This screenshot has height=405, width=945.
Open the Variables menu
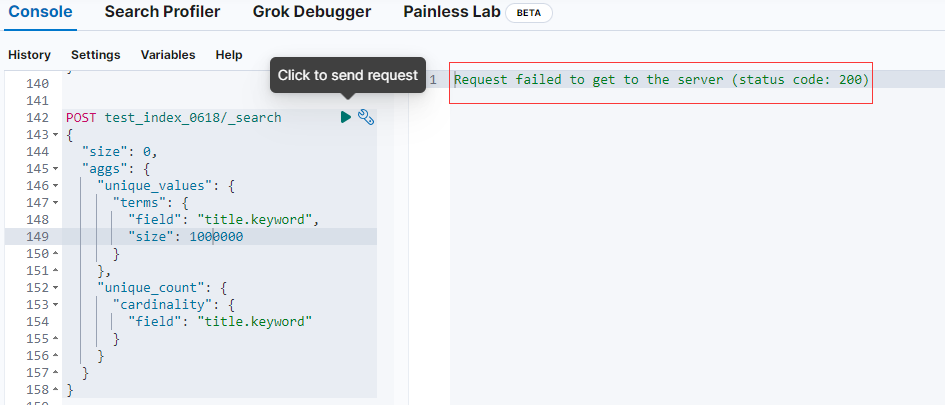click(x=168, y=55)
